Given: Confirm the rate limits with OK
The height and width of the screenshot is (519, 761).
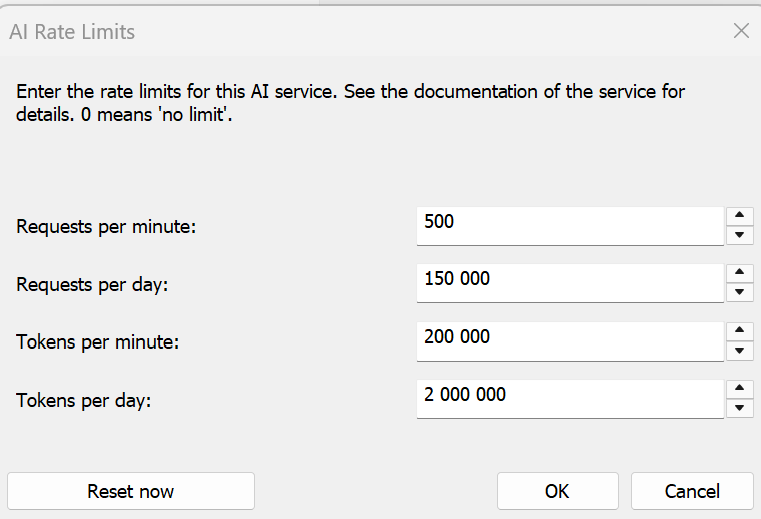Looking at the screenshot, I should 557,491.
